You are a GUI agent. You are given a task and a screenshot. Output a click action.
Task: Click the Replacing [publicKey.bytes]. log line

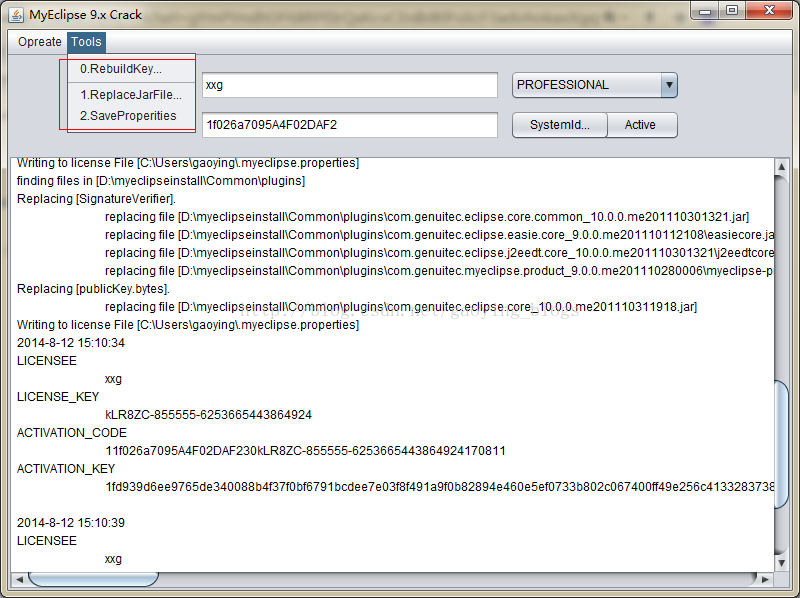(93, 289)
